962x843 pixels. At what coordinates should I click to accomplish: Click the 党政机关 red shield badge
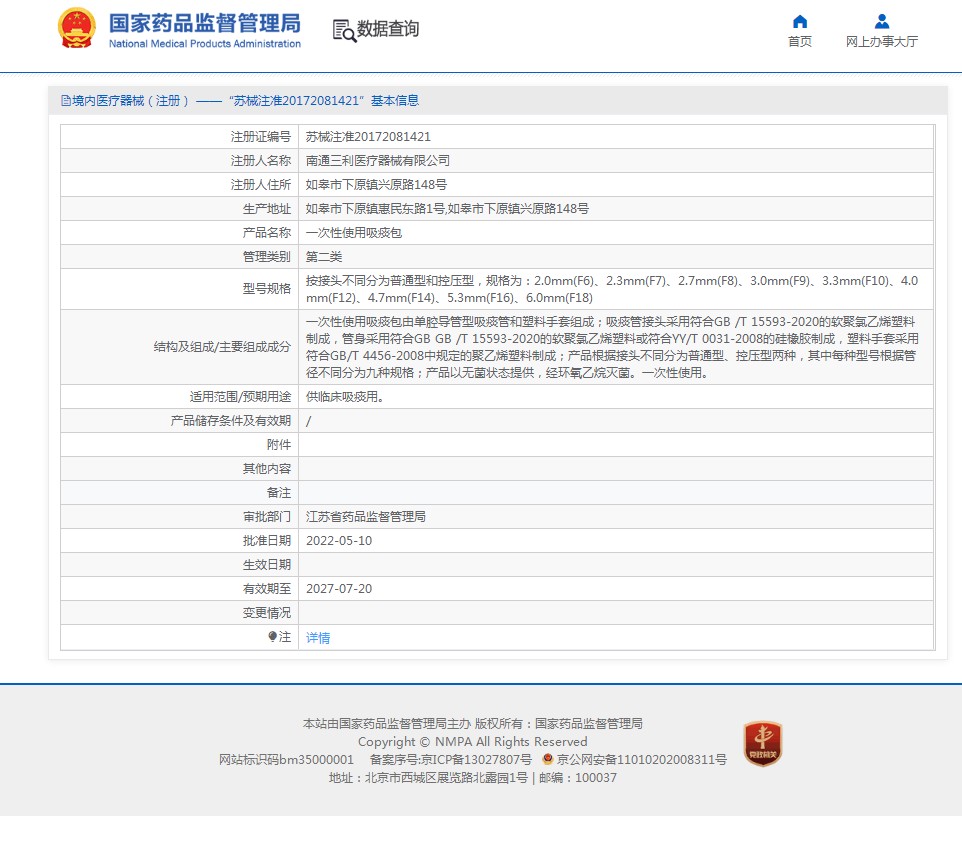point(763,744)
